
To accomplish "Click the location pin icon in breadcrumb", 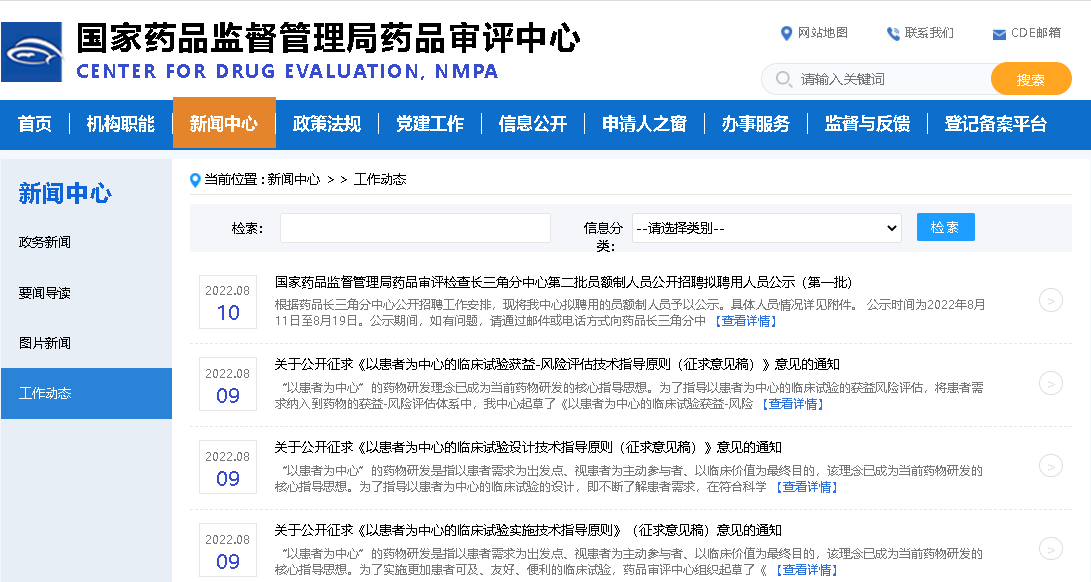I will click(196, 180).
